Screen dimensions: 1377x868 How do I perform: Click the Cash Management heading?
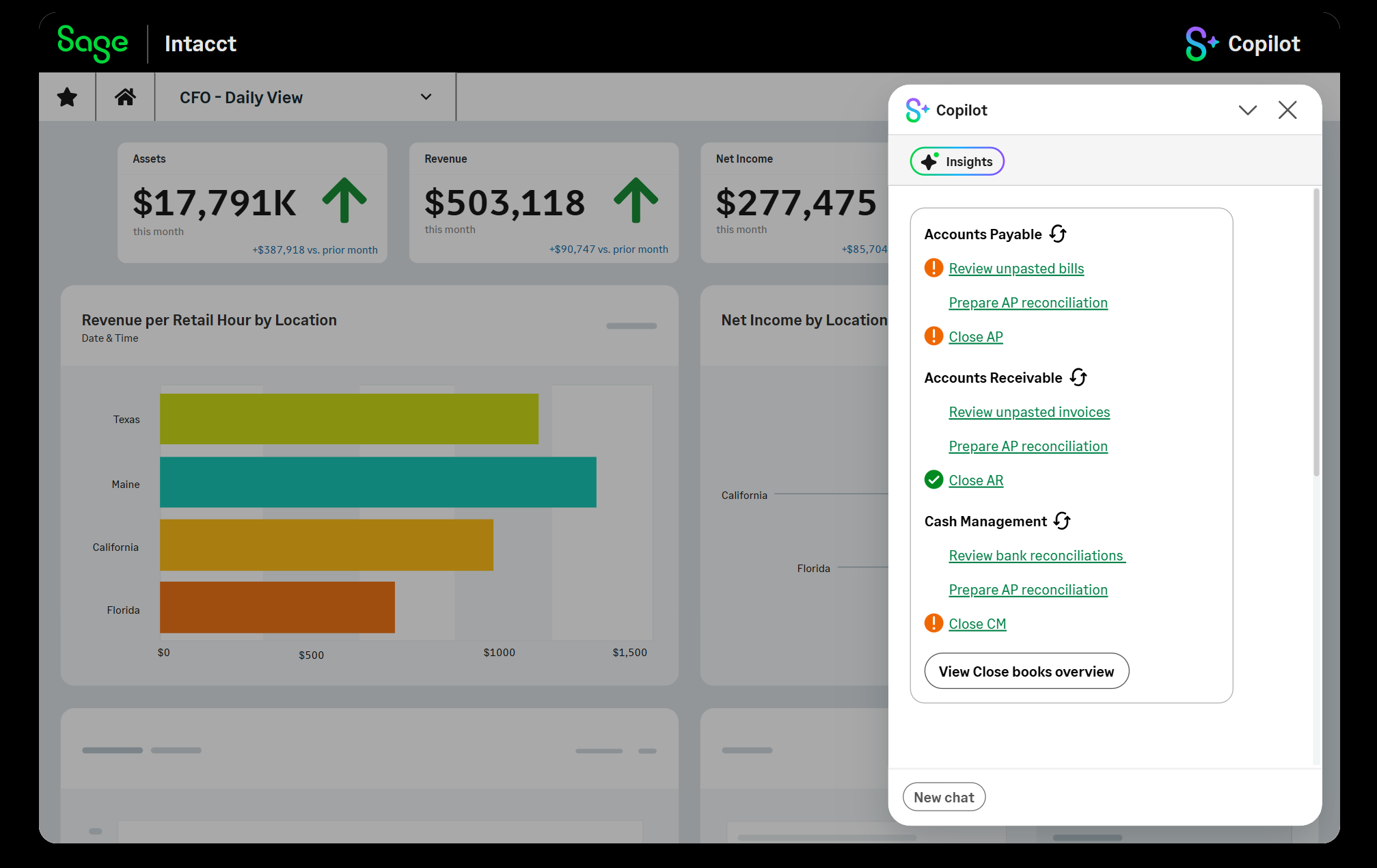985,521
